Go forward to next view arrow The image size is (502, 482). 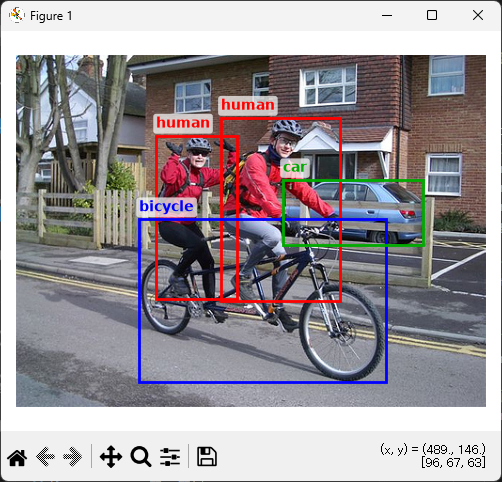(72, 457)
